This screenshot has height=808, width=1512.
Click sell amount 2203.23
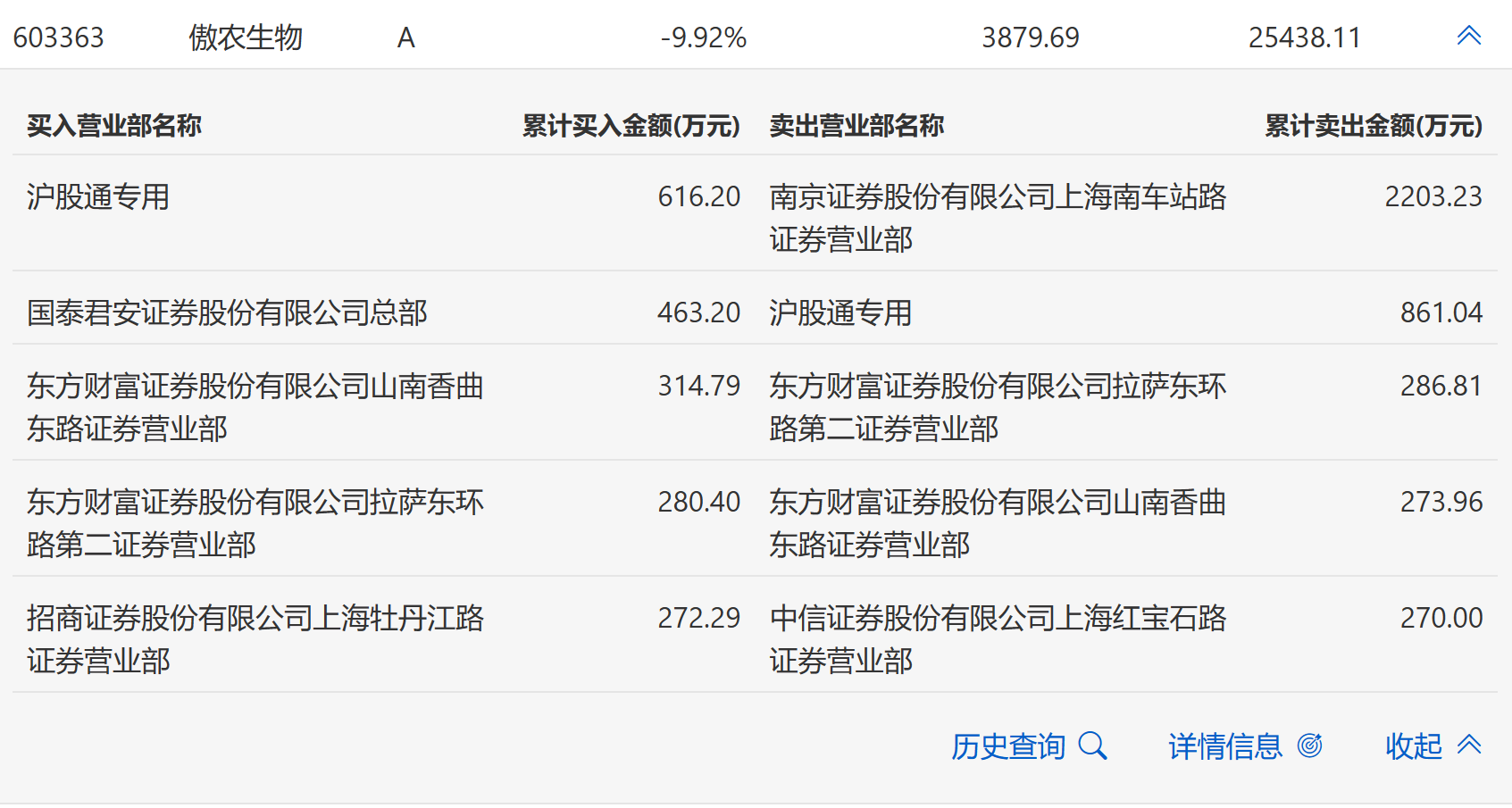pos(1434,196)
